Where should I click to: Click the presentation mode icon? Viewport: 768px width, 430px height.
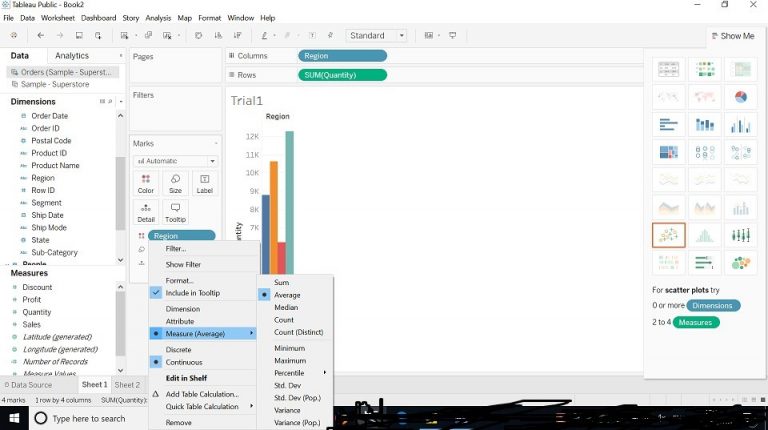point(453,35)
